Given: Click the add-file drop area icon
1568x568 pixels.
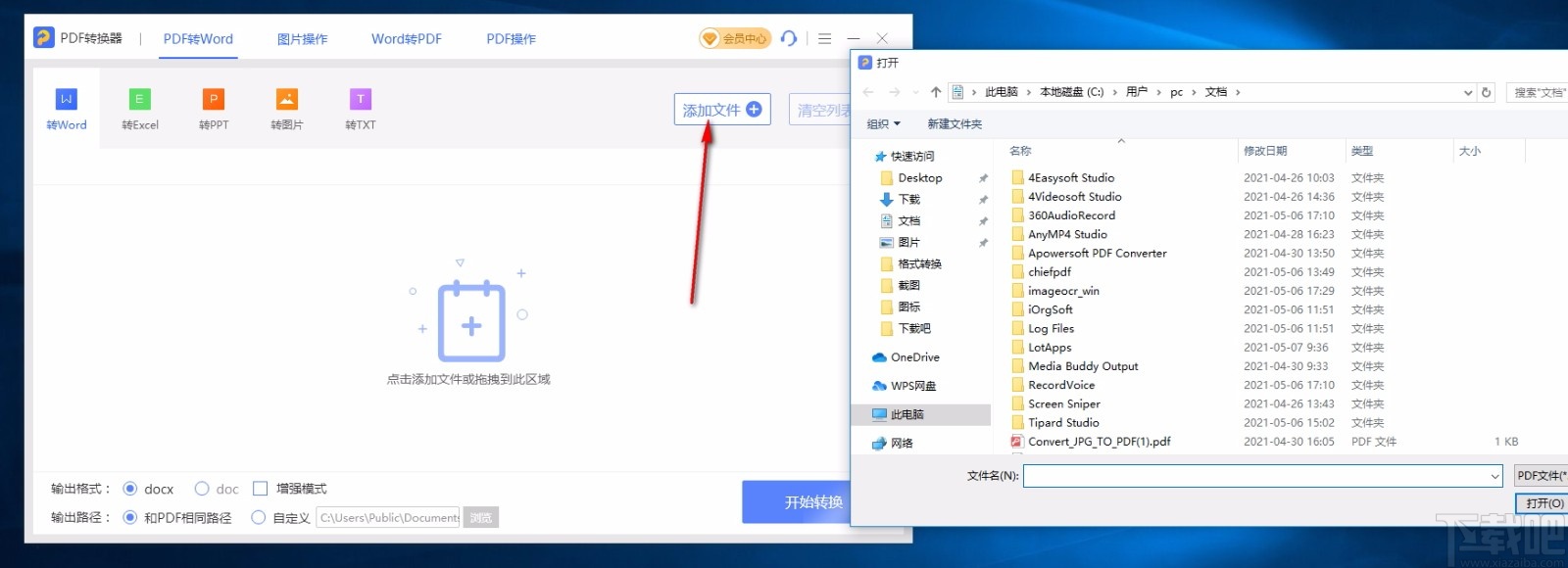Looking at the screenshot, I should click(471, 322).
